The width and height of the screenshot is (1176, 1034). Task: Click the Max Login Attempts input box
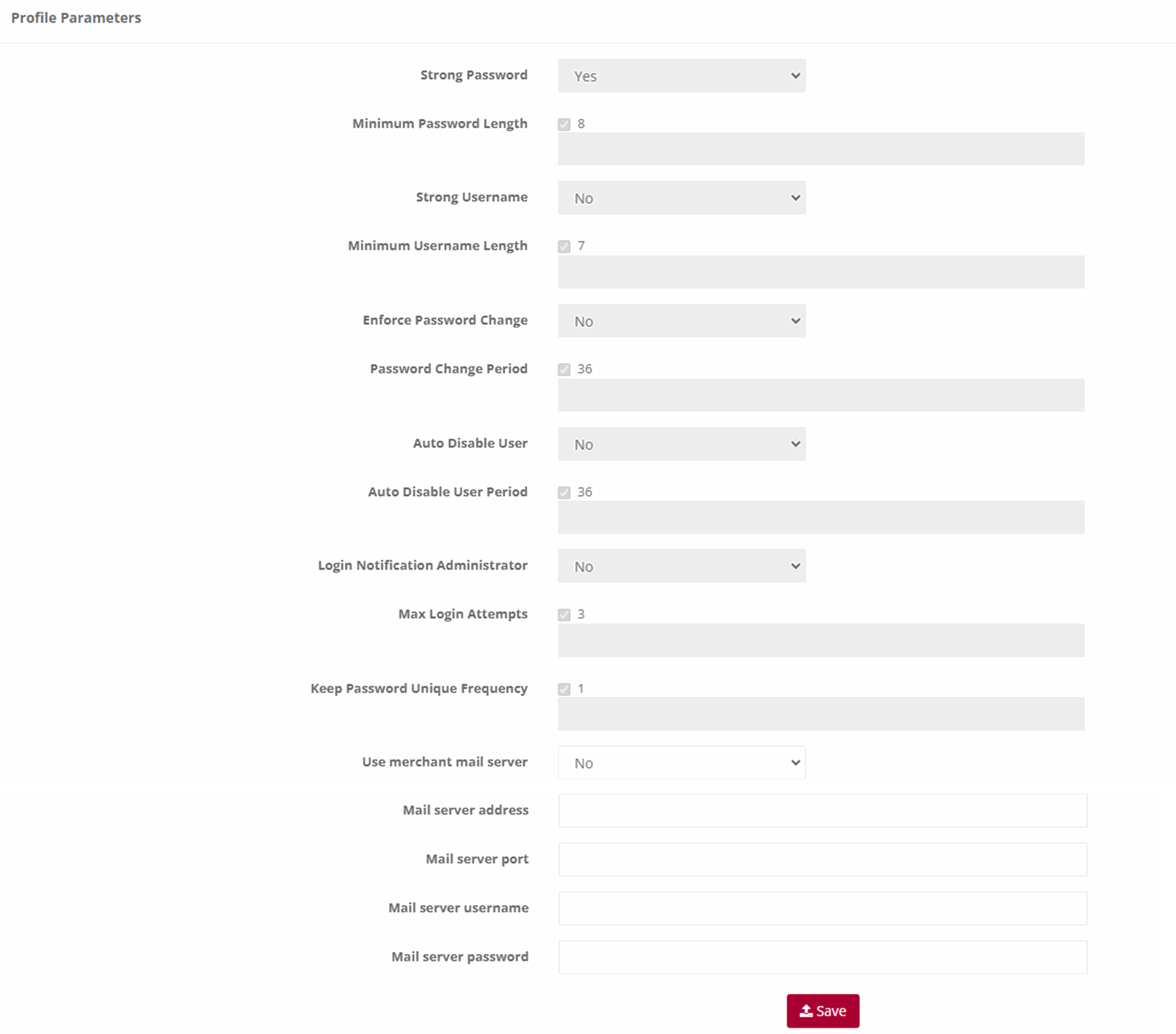click(x=821, y=641)
